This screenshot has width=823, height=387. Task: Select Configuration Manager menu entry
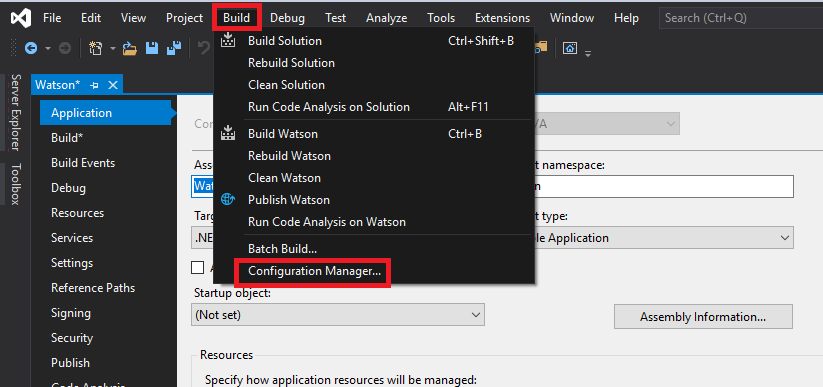point(314,271)
